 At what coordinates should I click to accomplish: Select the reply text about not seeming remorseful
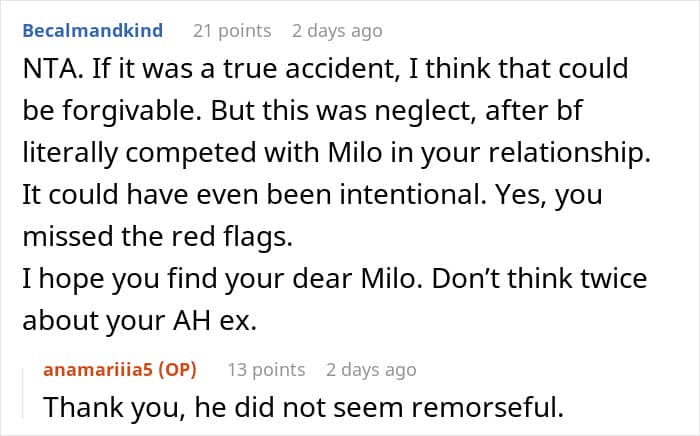pyautogui.click(x=304, y=407)
